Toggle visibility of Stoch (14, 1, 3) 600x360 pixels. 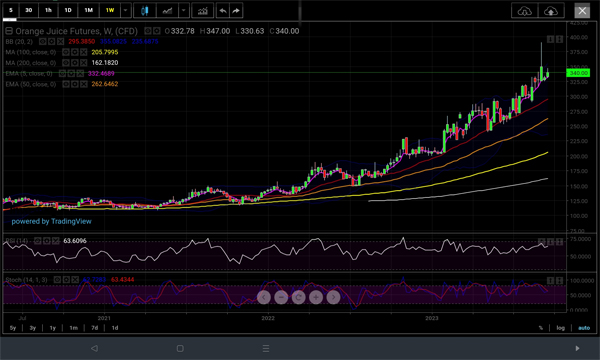(x=57, y=280)
